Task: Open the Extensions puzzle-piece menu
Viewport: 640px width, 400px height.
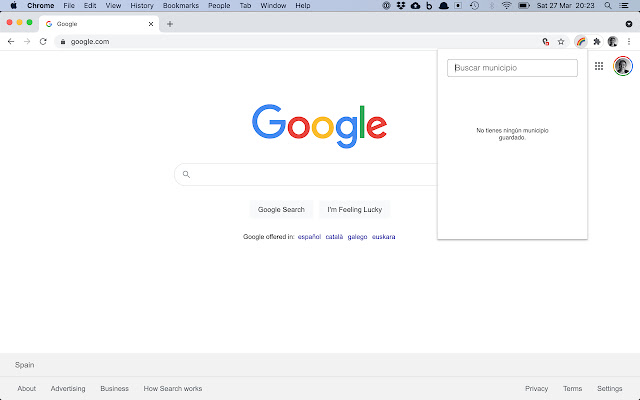Action: (x=597, y=42)
